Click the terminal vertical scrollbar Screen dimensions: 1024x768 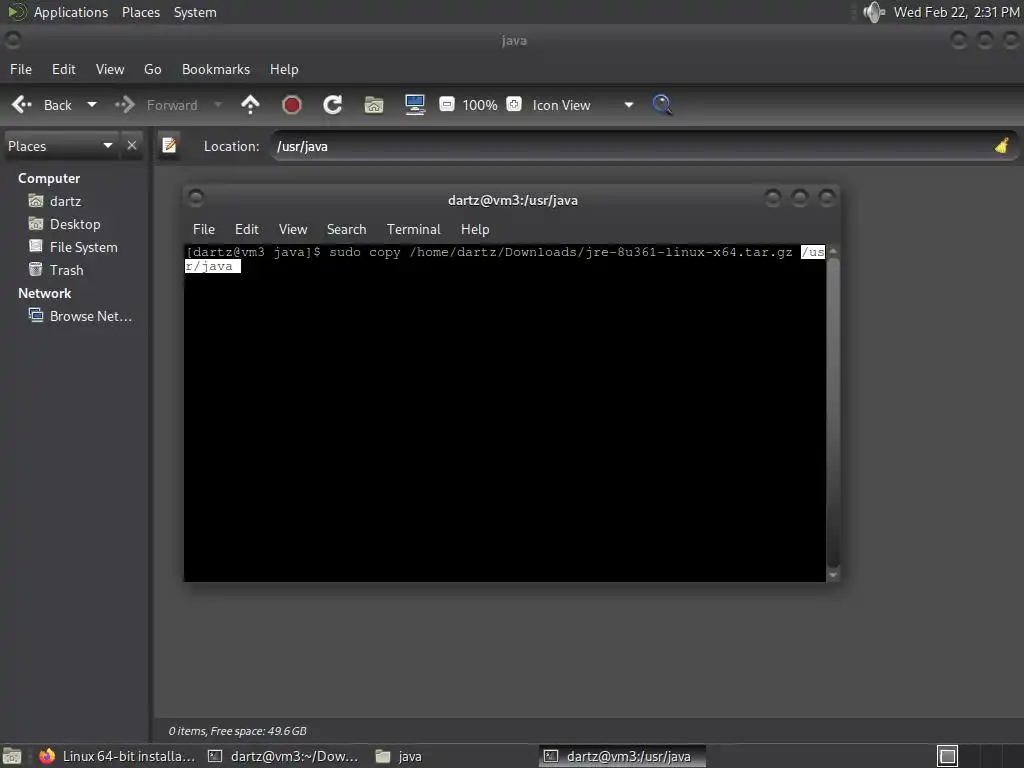[x=833, y=411]
